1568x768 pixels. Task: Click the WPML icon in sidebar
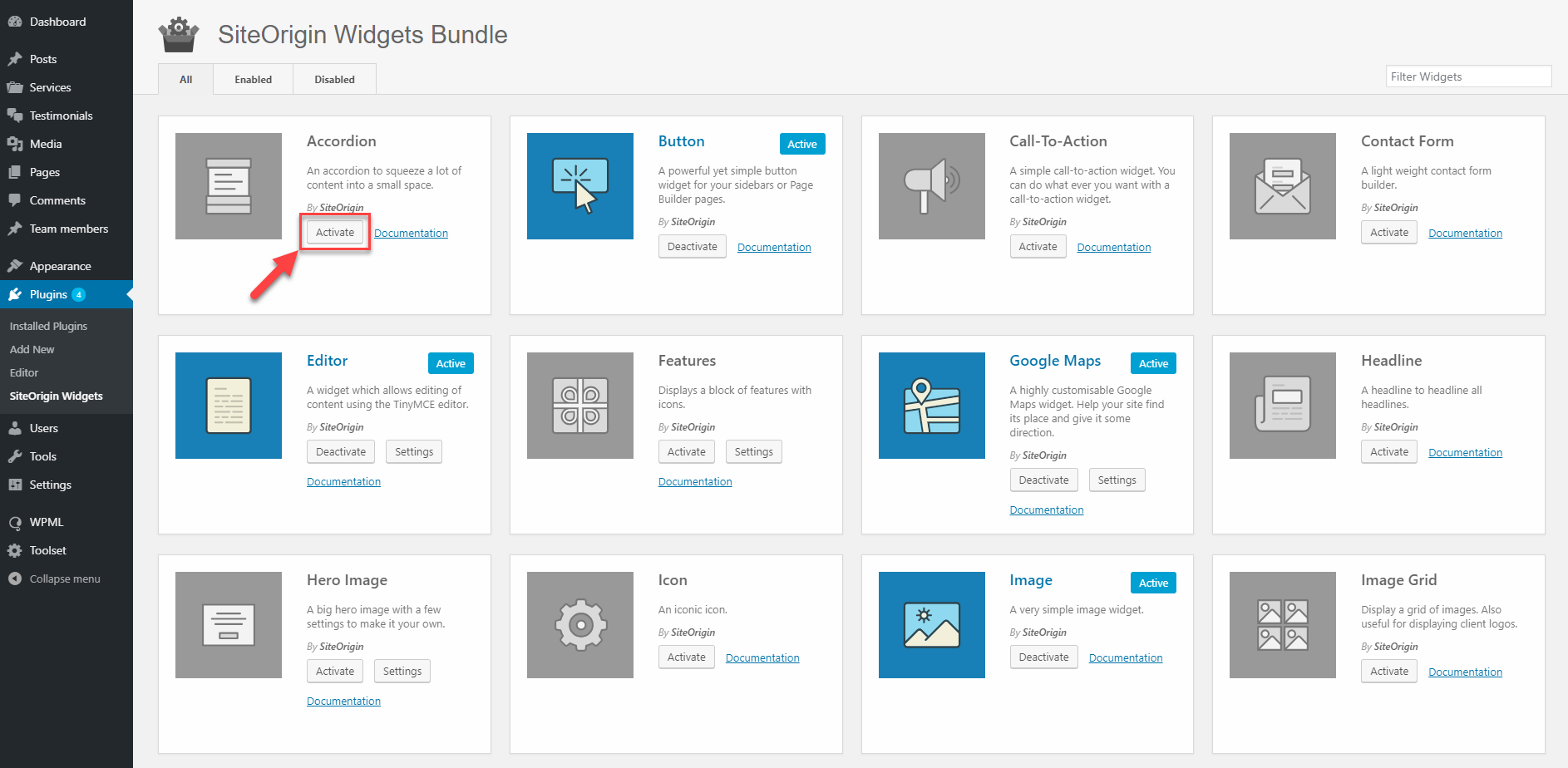[15, 522]
